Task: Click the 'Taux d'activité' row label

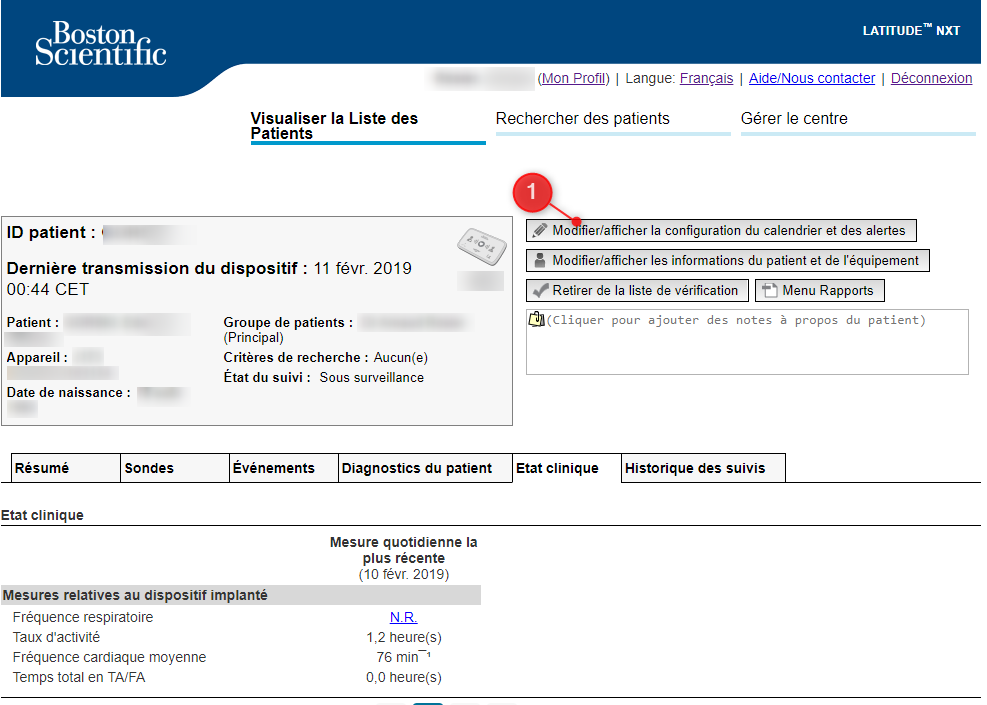Action: click(x=56, y=637)
